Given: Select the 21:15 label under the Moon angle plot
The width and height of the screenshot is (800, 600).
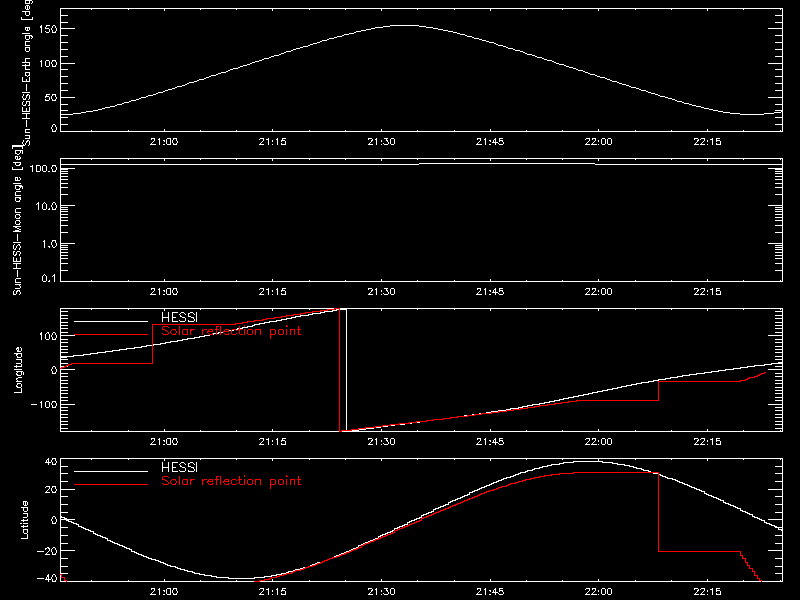Looking at the screenshot, I should pos(272,292).
